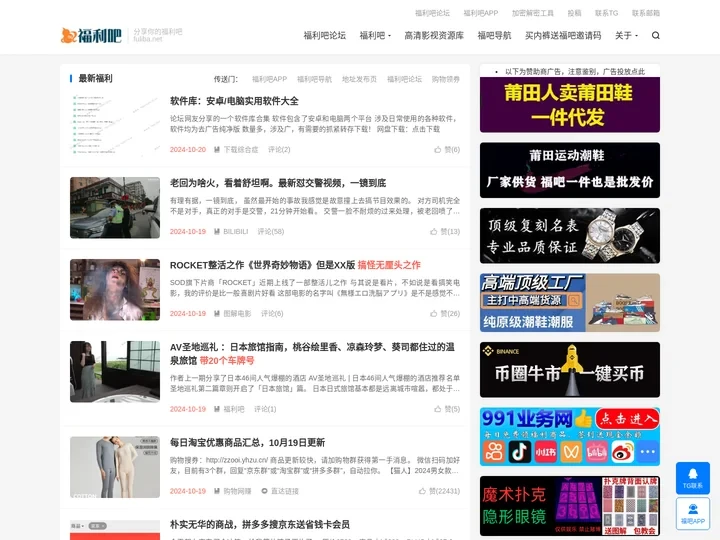
Task: Click 福利吧论坛 in the top utility bar
Action: point(432,13)
